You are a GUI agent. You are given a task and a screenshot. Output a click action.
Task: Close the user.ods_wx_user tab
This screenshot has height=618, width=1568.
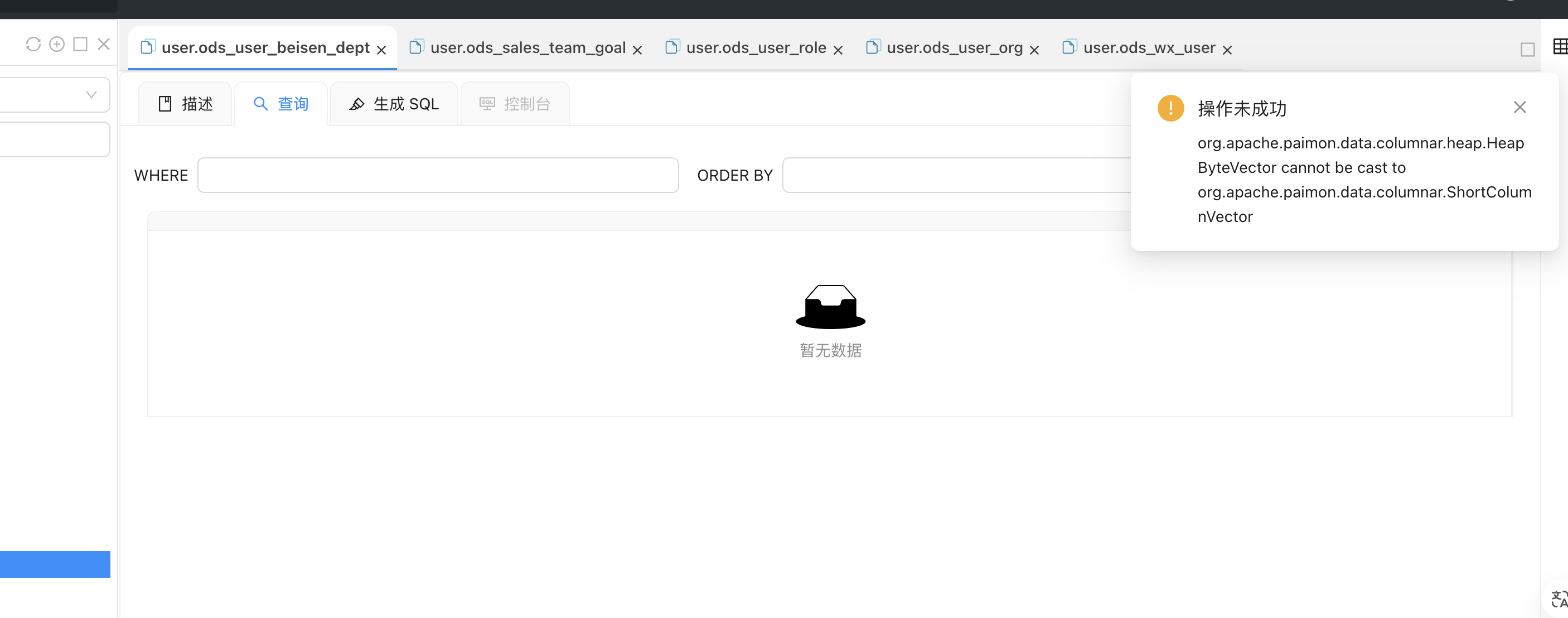(1227, 51)
